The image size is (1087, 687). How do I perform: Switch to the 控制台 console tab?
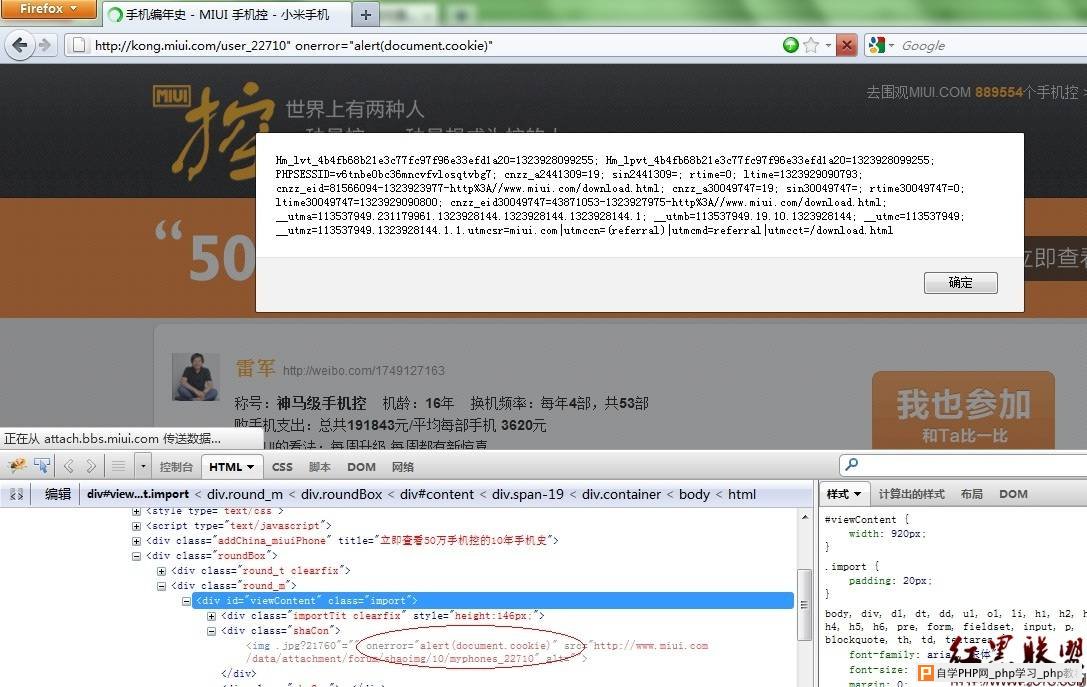coord(176,467)
